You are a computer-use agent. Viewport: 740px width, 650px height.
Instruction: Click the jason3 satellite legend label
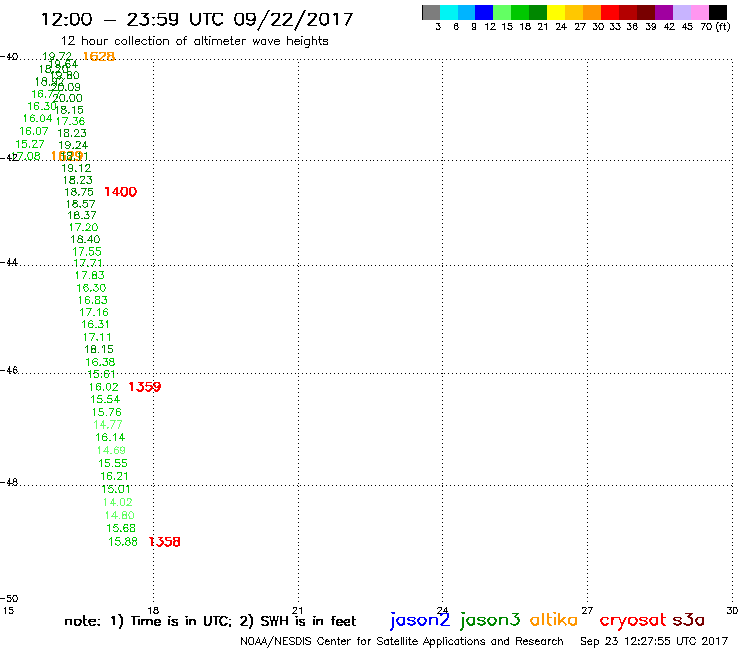coord(490,620)
